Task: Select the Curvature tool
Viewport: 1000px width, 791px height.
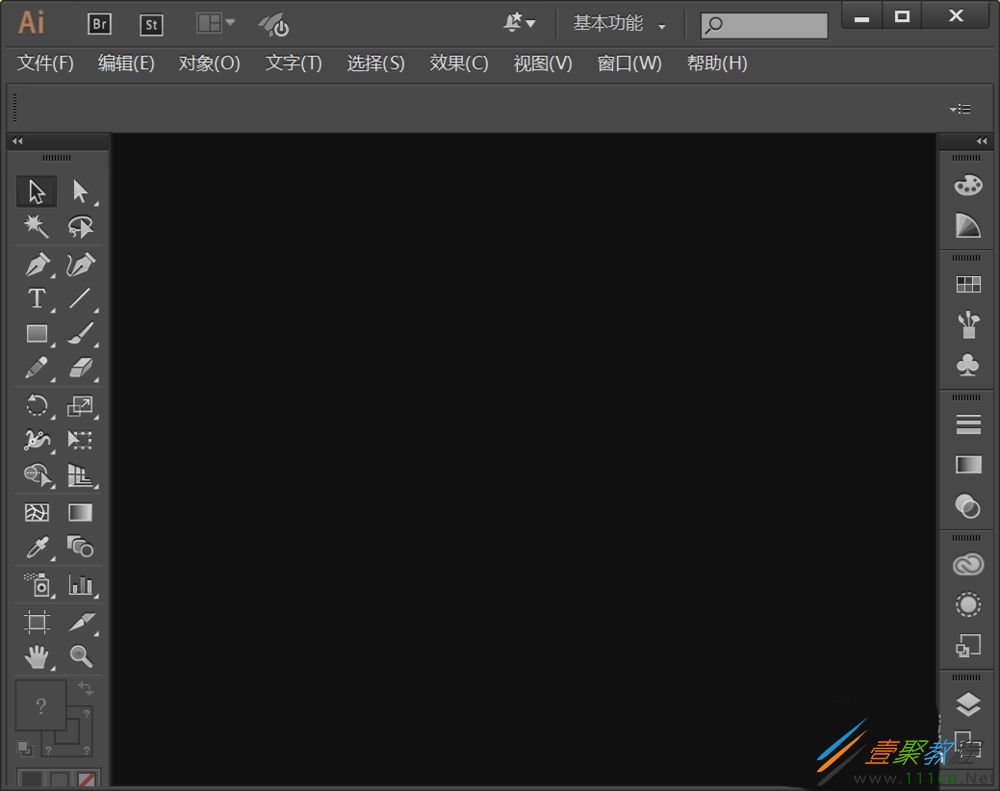Action: tap(80, 264)
